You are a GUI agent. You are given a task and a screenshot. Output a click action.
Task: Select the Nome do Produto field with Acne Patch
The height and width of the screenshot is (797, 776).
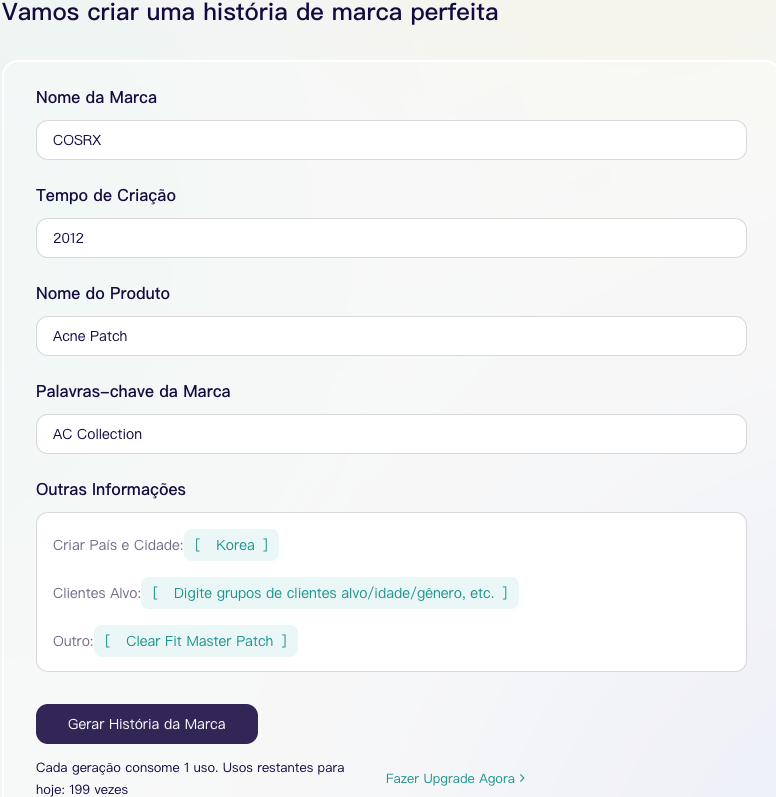point(391,336)
